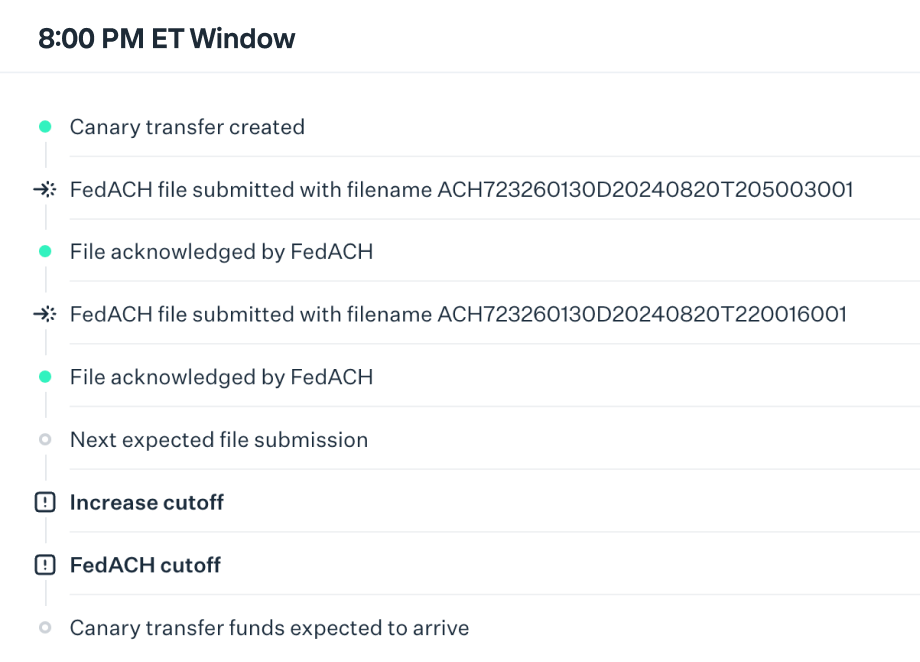The image size is (920, 662).
Task: Click filename ACH723260130D20240820T220016001
Action: (642, 314)
